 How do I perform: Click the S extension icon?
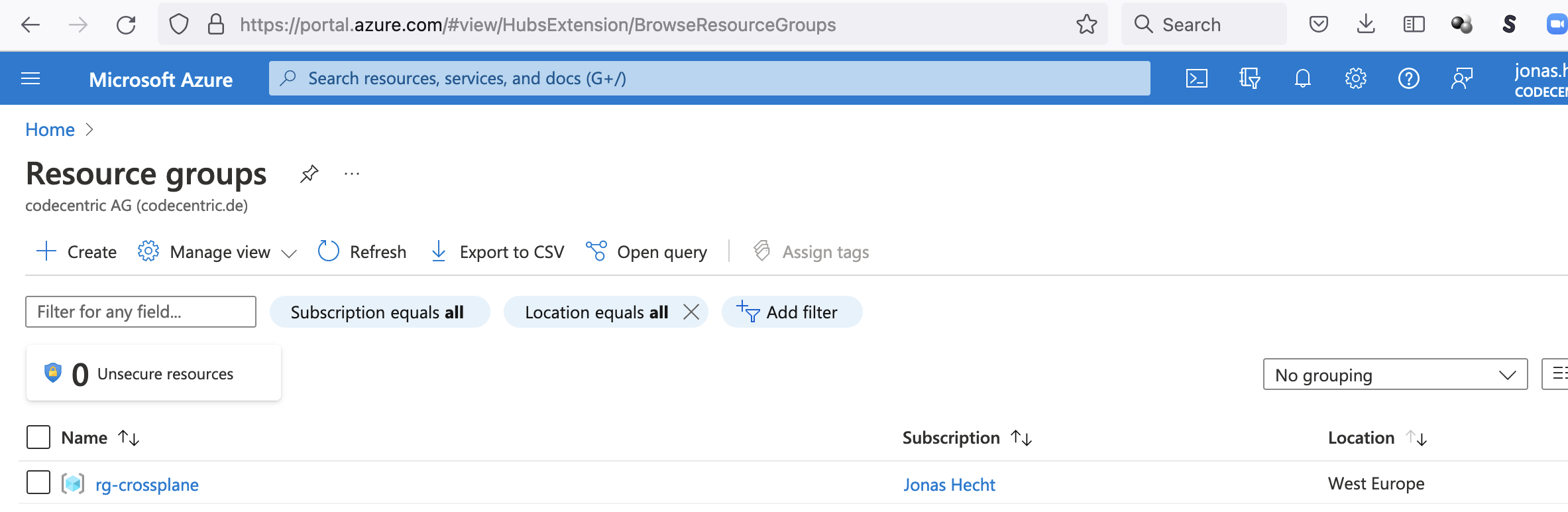(x=1509, y=25)
